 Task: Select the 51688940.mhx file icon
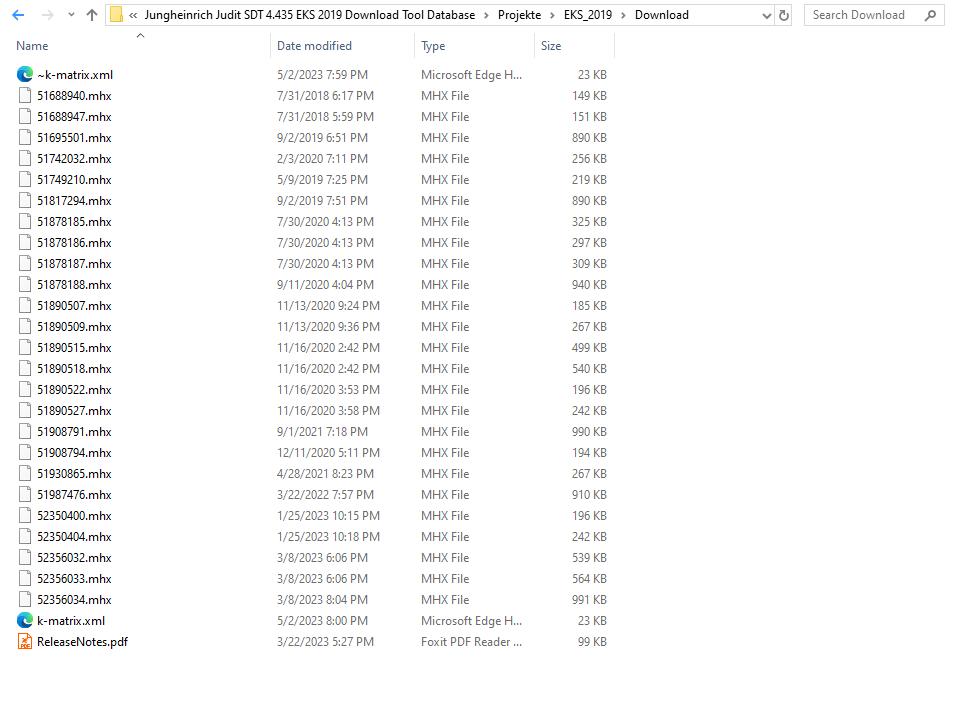[24, 95]
